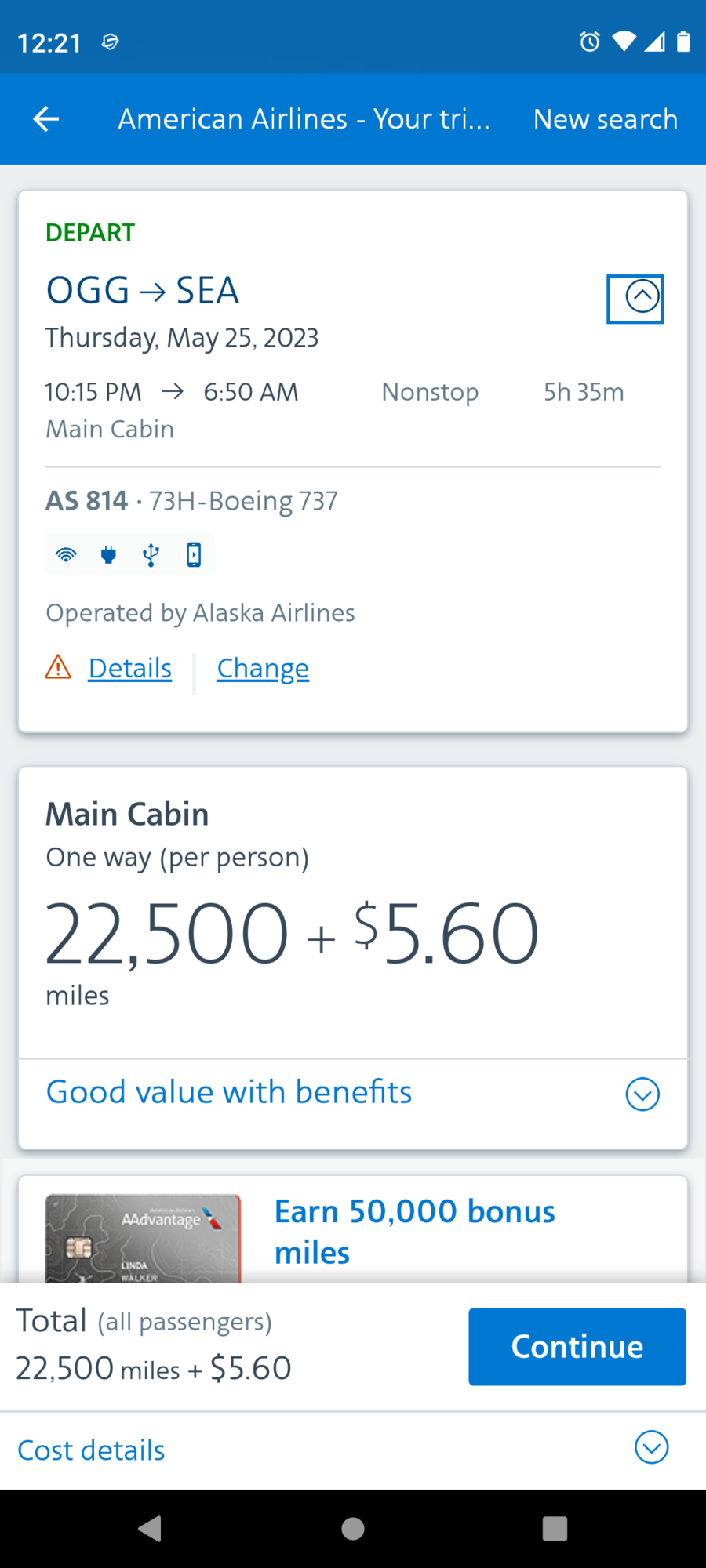Click the power outlet amenity icon
Image resolution: width=706 pixels, height=1568 pixels.
point(109,555)
